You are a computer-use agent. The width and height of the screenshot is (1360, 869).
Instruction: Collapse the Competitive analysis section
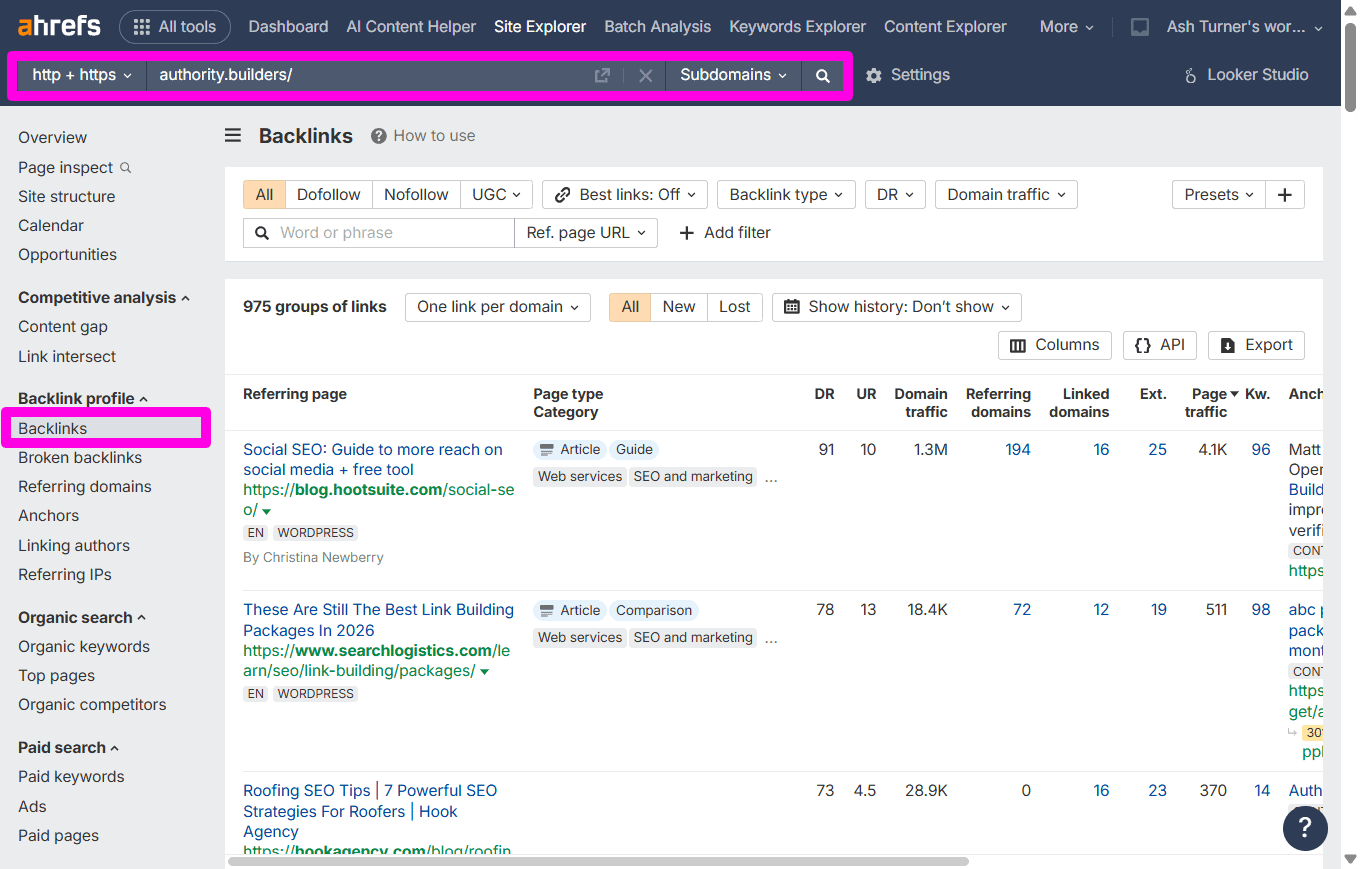(x=104, y=298)
